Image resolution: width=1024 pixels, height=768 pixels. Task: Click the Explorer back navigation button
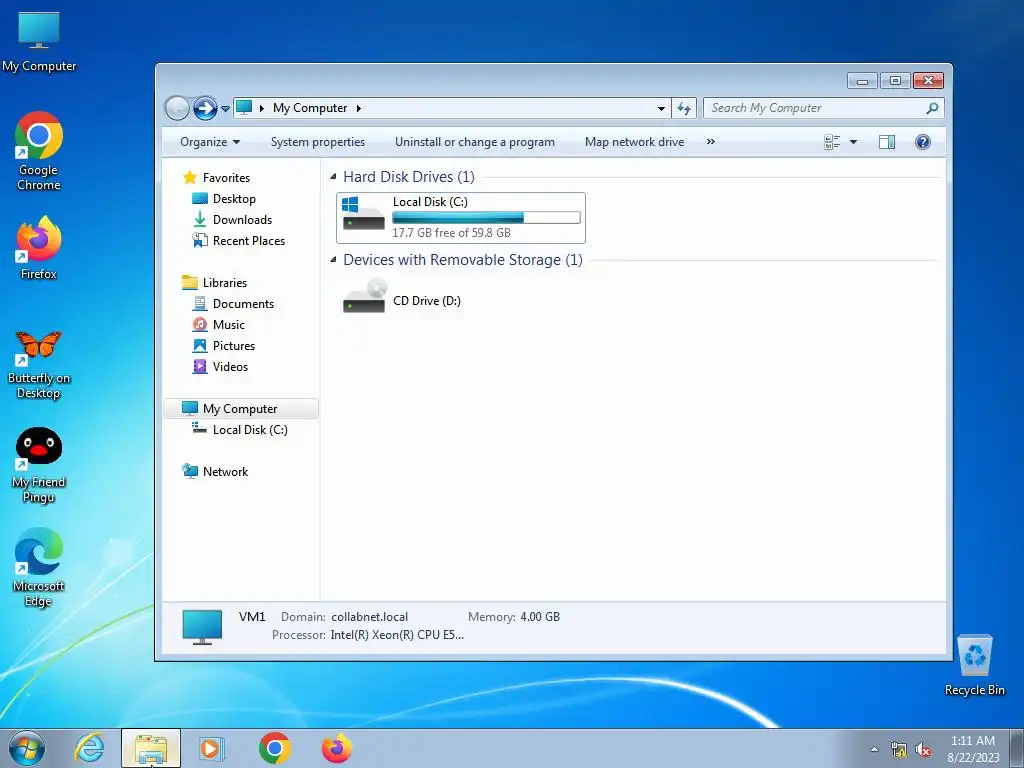(176, 108)
